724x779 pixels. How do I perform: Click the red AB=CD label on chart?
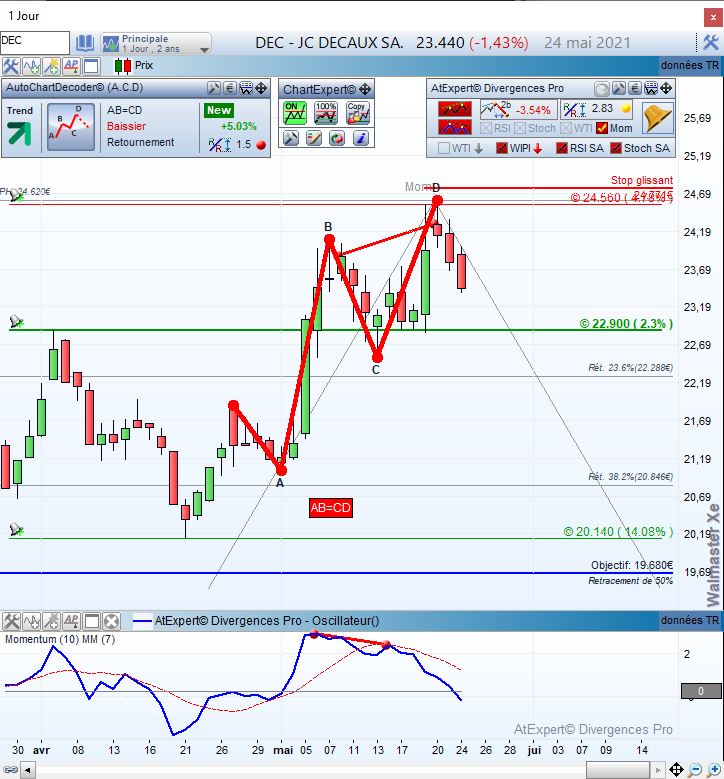pyautogui.click(x=331, y=508)
